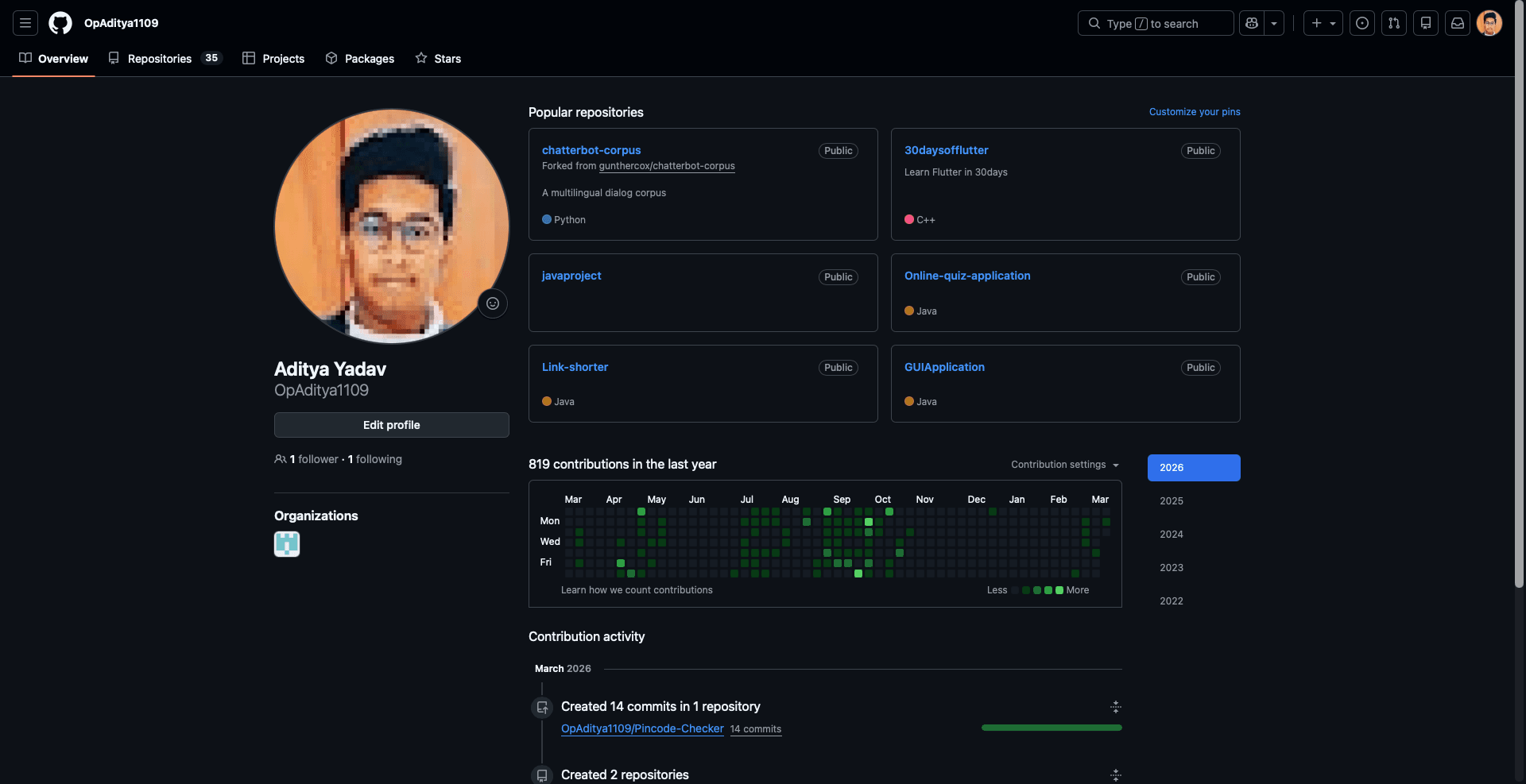Image resolution: width=1526 pixels, height=784 pixels.
Task: Open the chatterbot-corpus repository link
Action: click(591, 150)
